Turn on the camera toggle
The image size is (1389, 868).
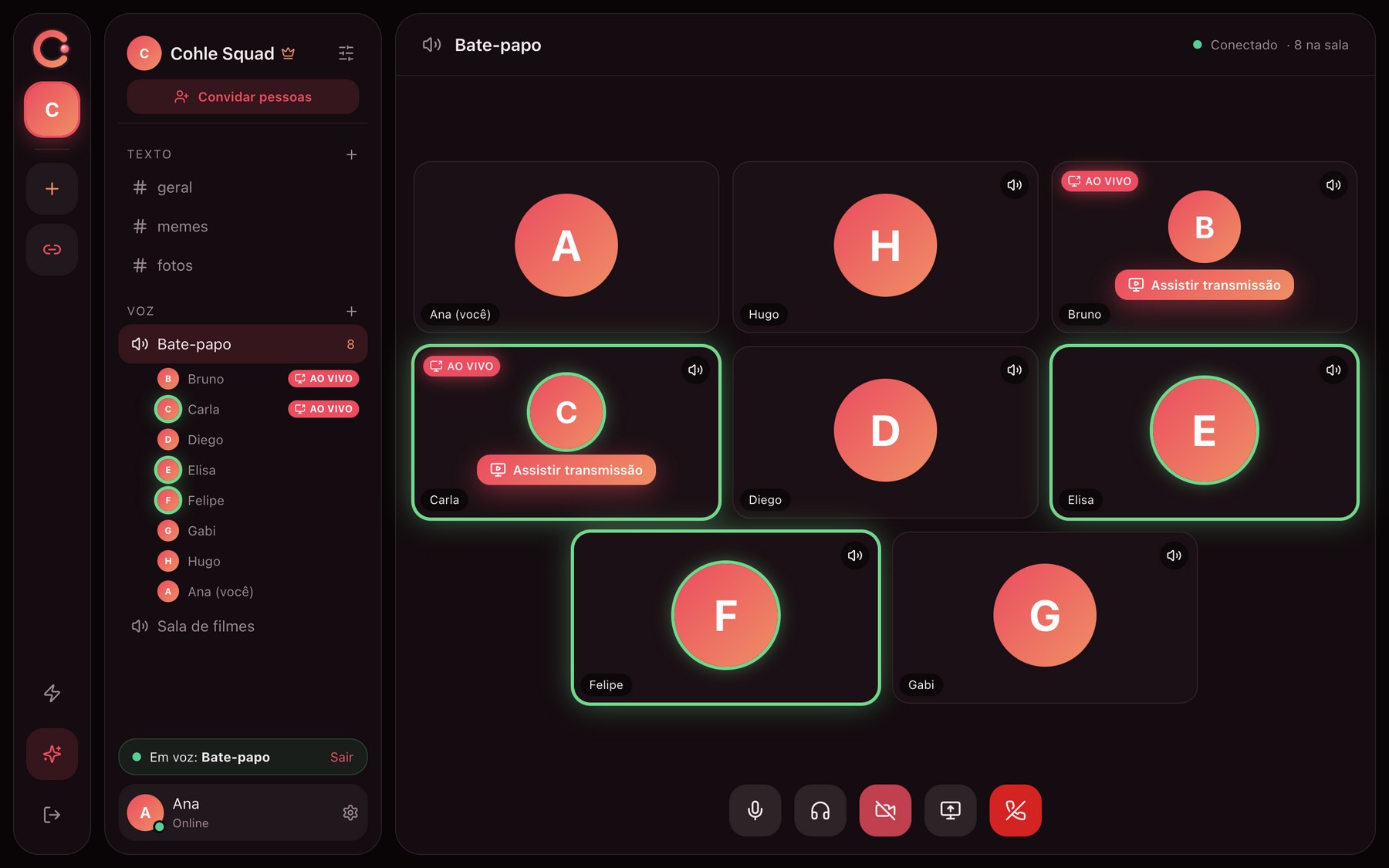click(x=885, y=810)
